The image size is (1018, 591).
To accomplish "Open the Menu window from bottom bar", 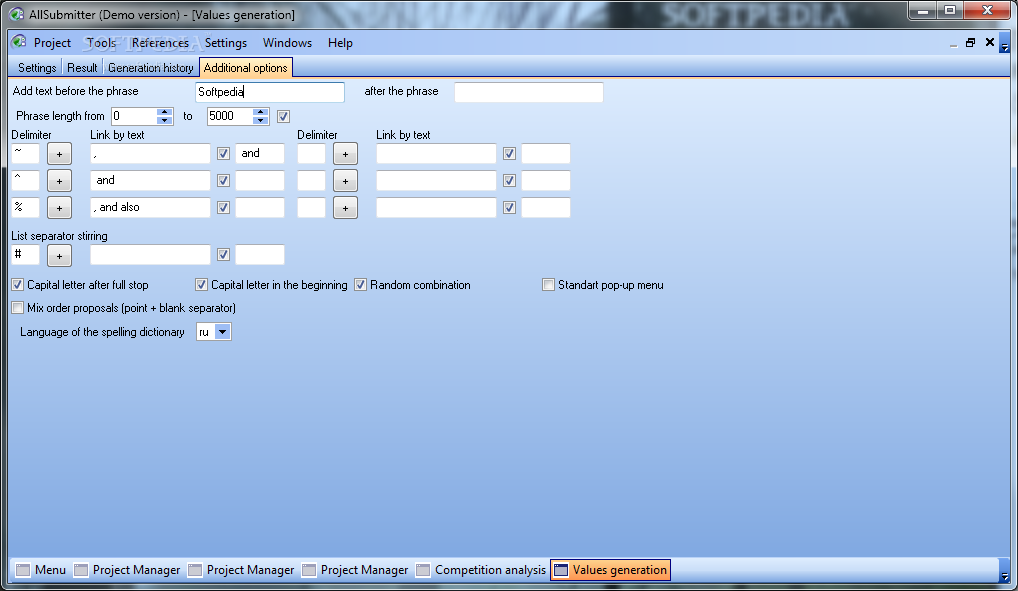I will 41,570.
